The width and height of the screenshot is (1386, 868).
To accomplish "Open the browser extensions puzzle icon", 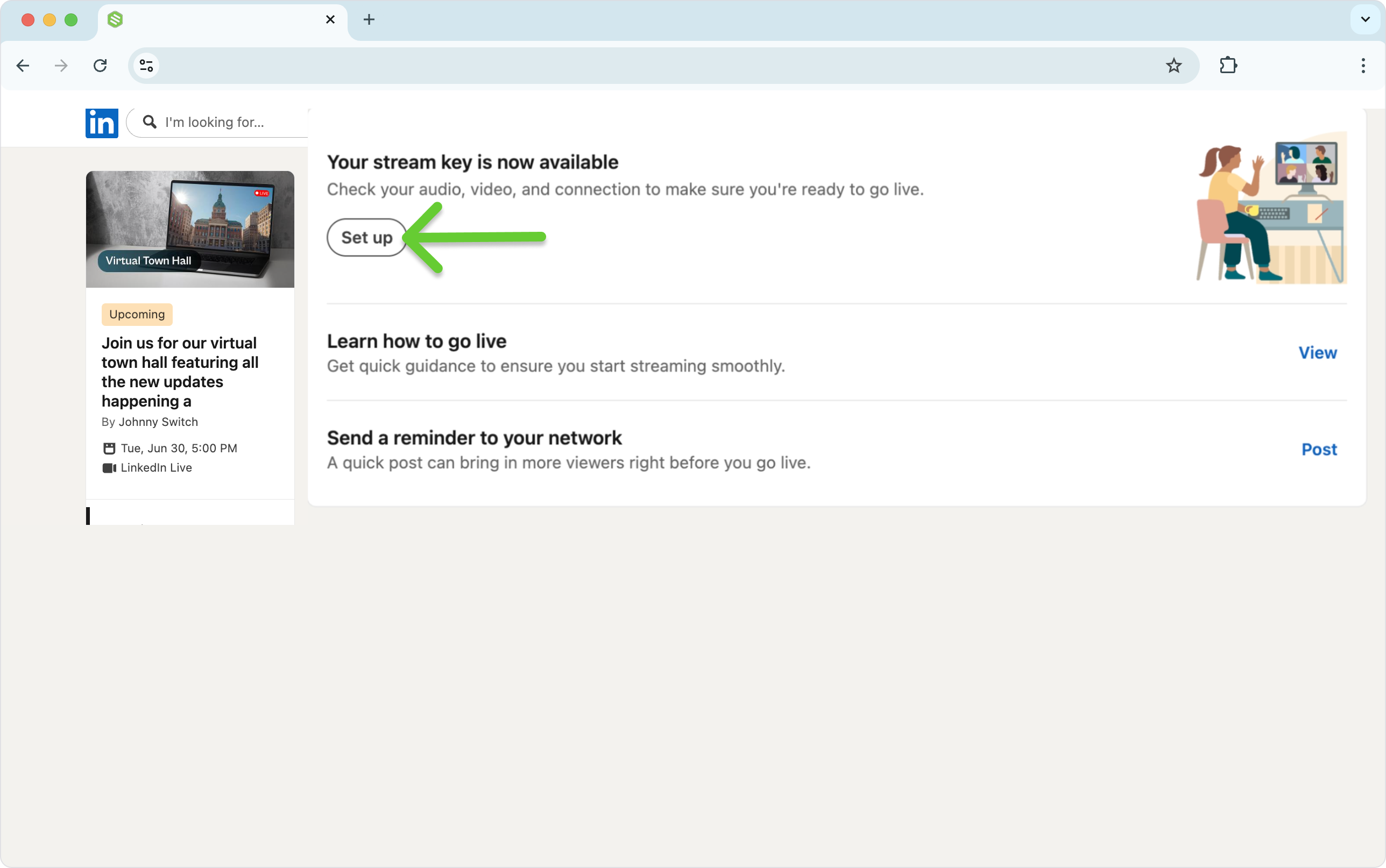I will [x=1228, y=66].
